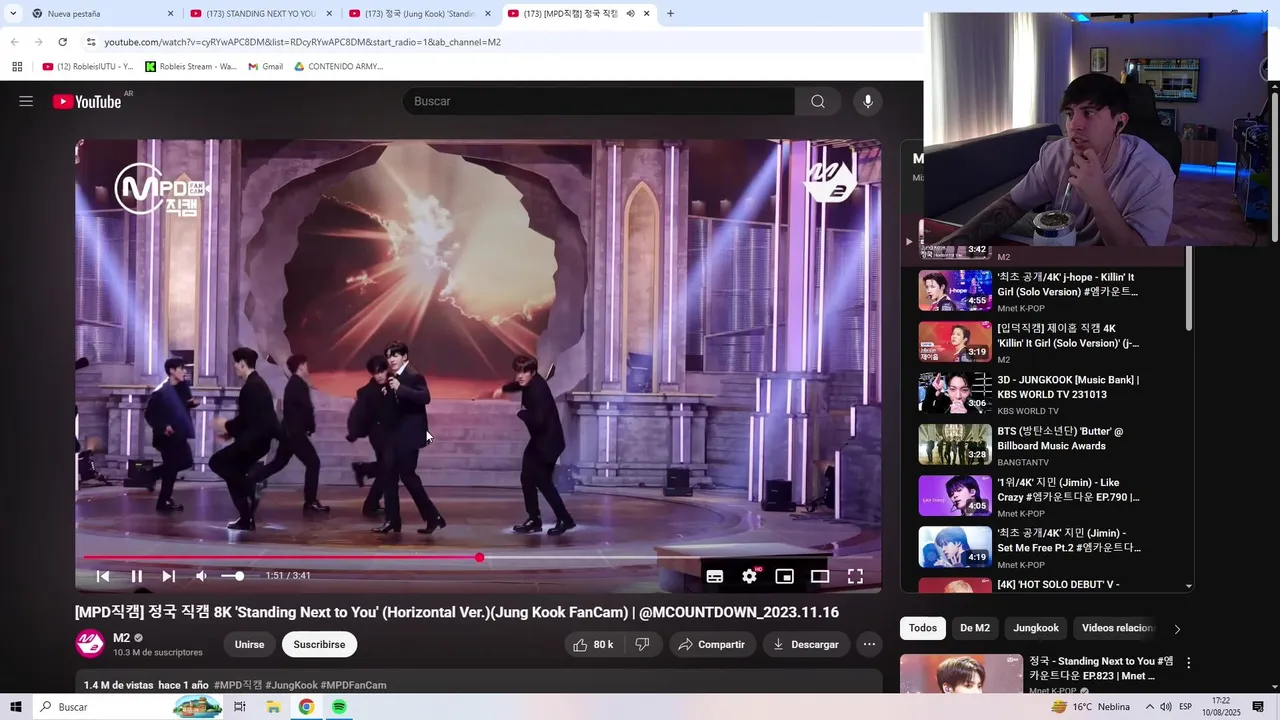Pause the video
The image size is (1280, 720).
point(137,576)
